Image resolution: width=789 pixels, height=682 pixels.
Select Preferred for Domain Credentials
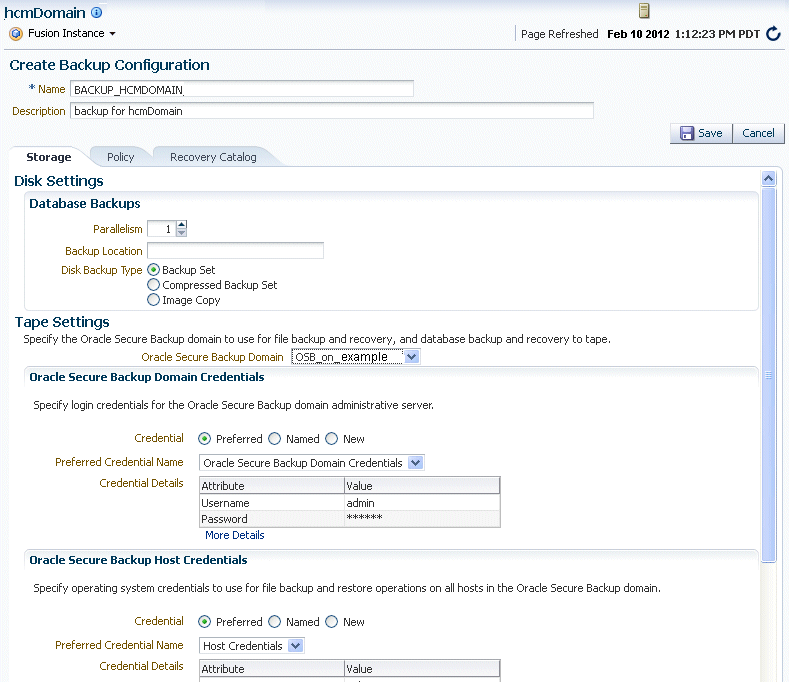click(204, 439)
